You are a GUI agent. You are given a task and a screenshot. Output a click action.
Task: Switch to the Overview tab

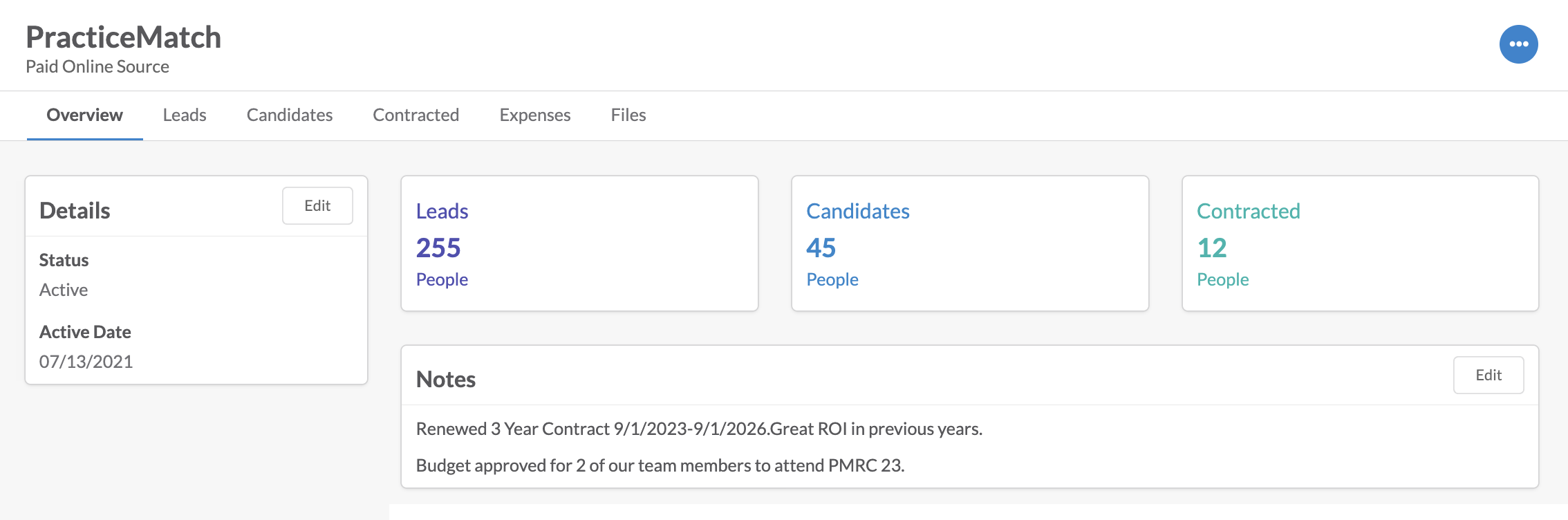(x=84, y=115)
